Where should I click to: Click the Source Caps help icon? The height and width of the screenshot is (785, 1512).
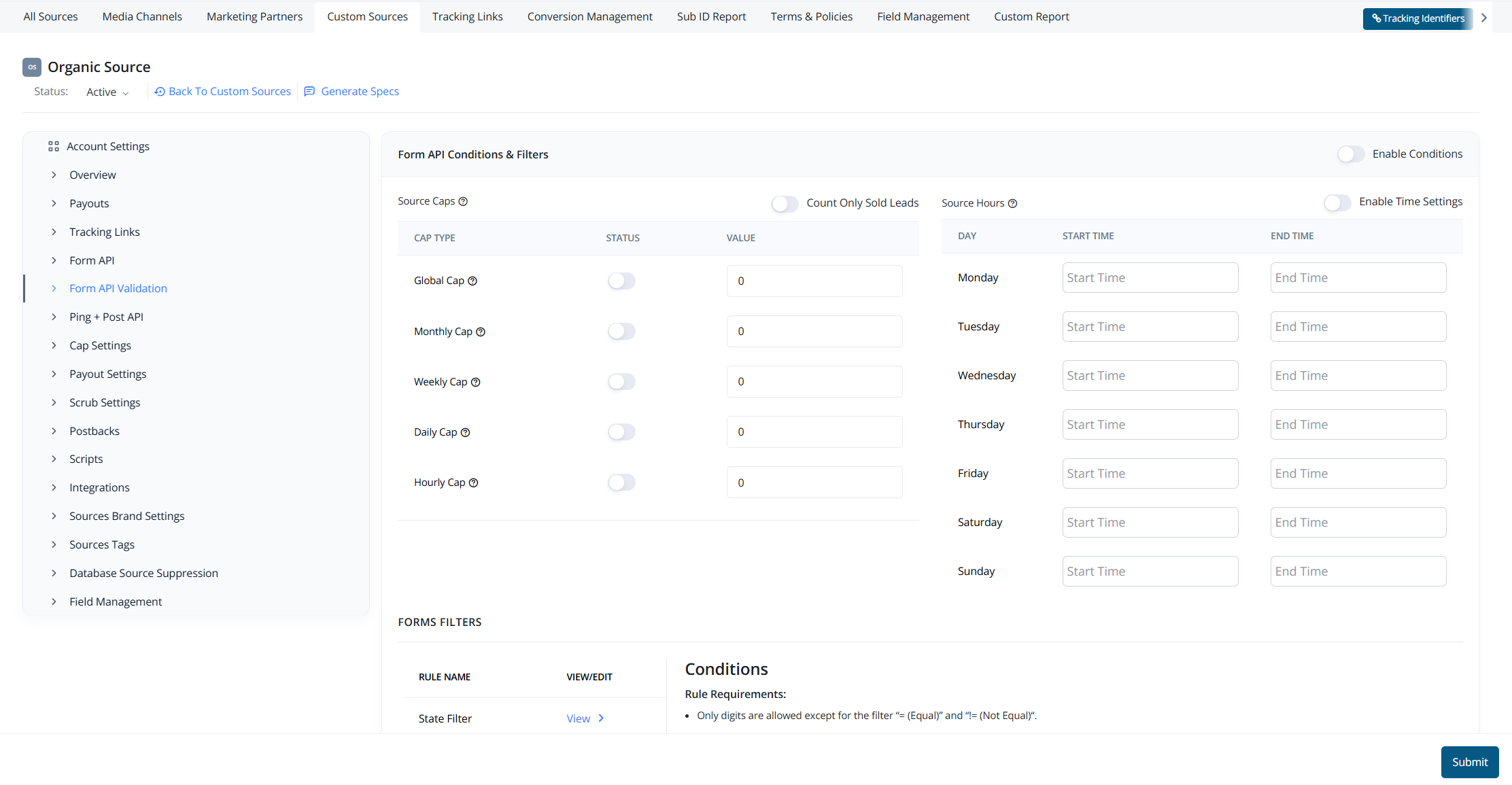coord(463,201)
